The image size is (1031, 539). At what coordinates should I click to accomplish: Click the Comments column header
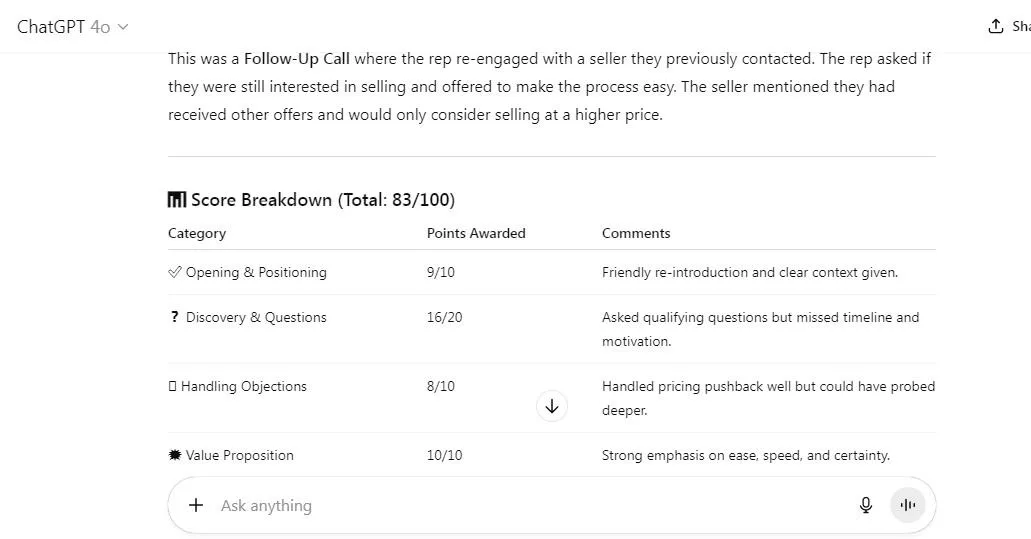tap(636, 233)
